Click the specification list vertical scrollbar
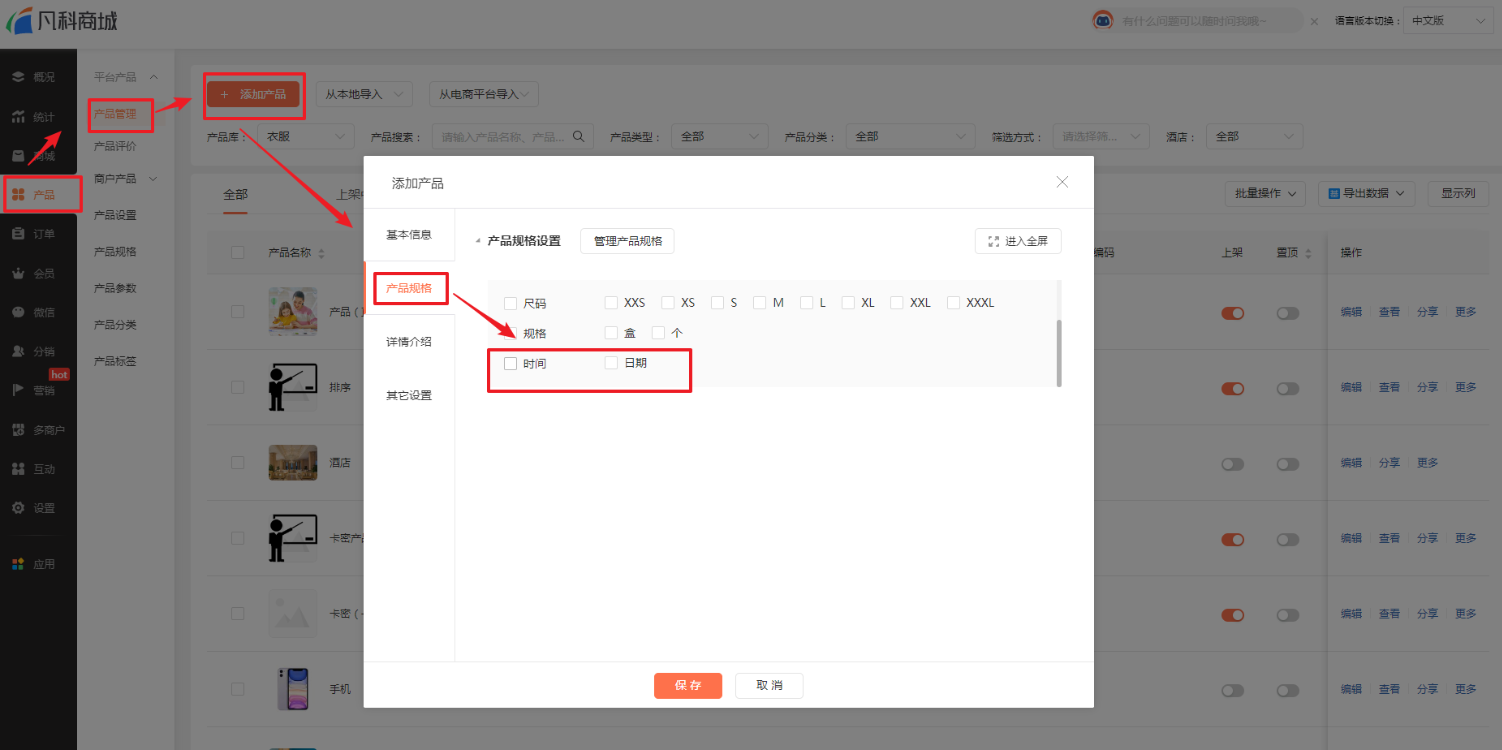 click(x=1059, y=352)
